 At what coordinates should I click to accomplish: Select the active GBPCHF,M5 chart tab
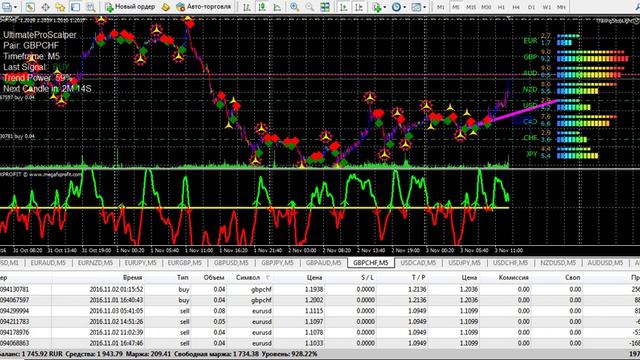coord(371,263)
